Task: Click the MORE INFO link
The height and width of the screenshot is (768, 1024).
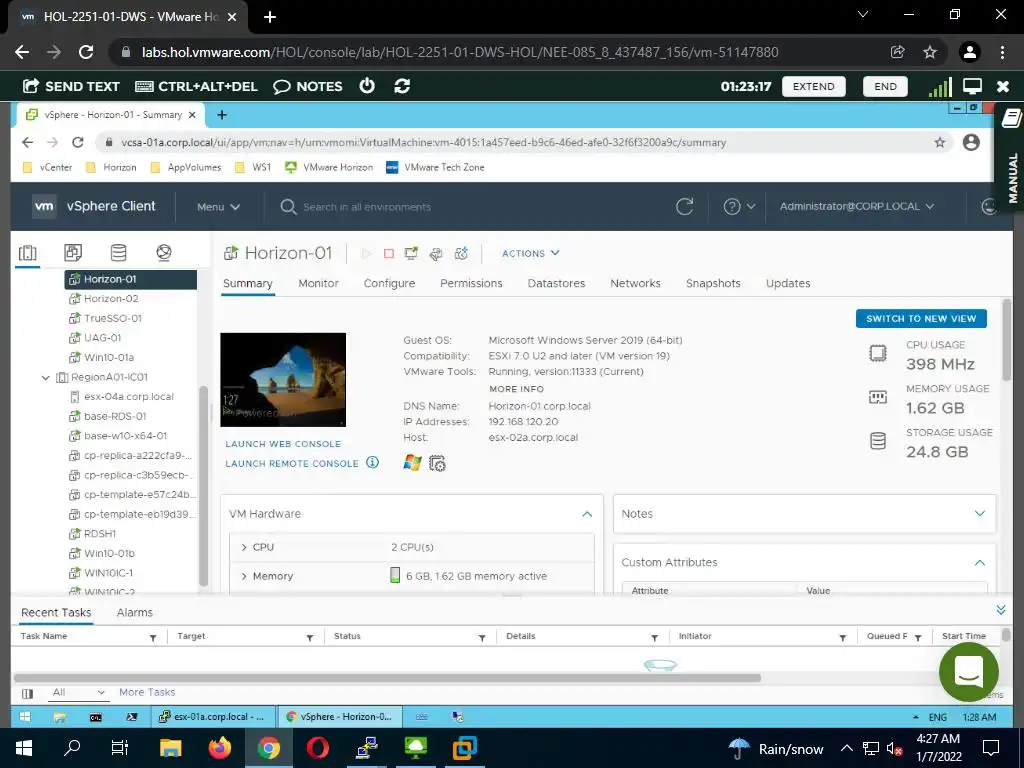Action: click(516, 389)
